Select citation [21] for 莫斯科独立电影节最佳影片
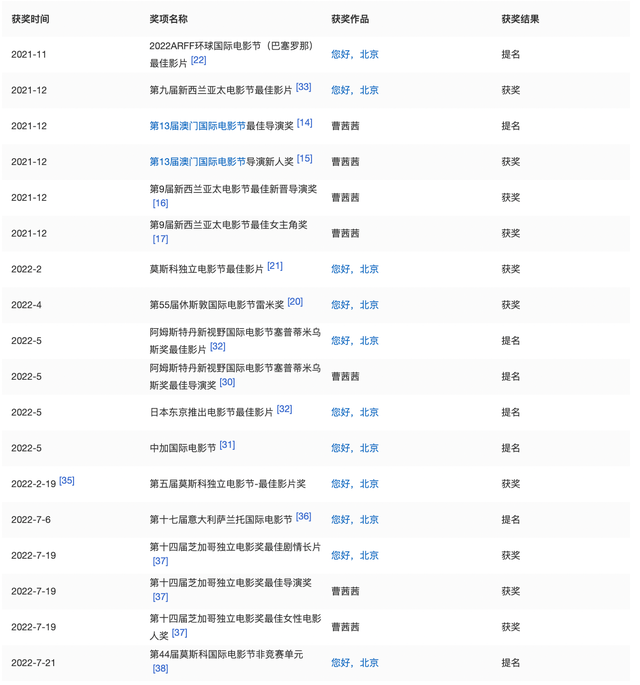The image size is (640, 685). [x=274, y=267]
